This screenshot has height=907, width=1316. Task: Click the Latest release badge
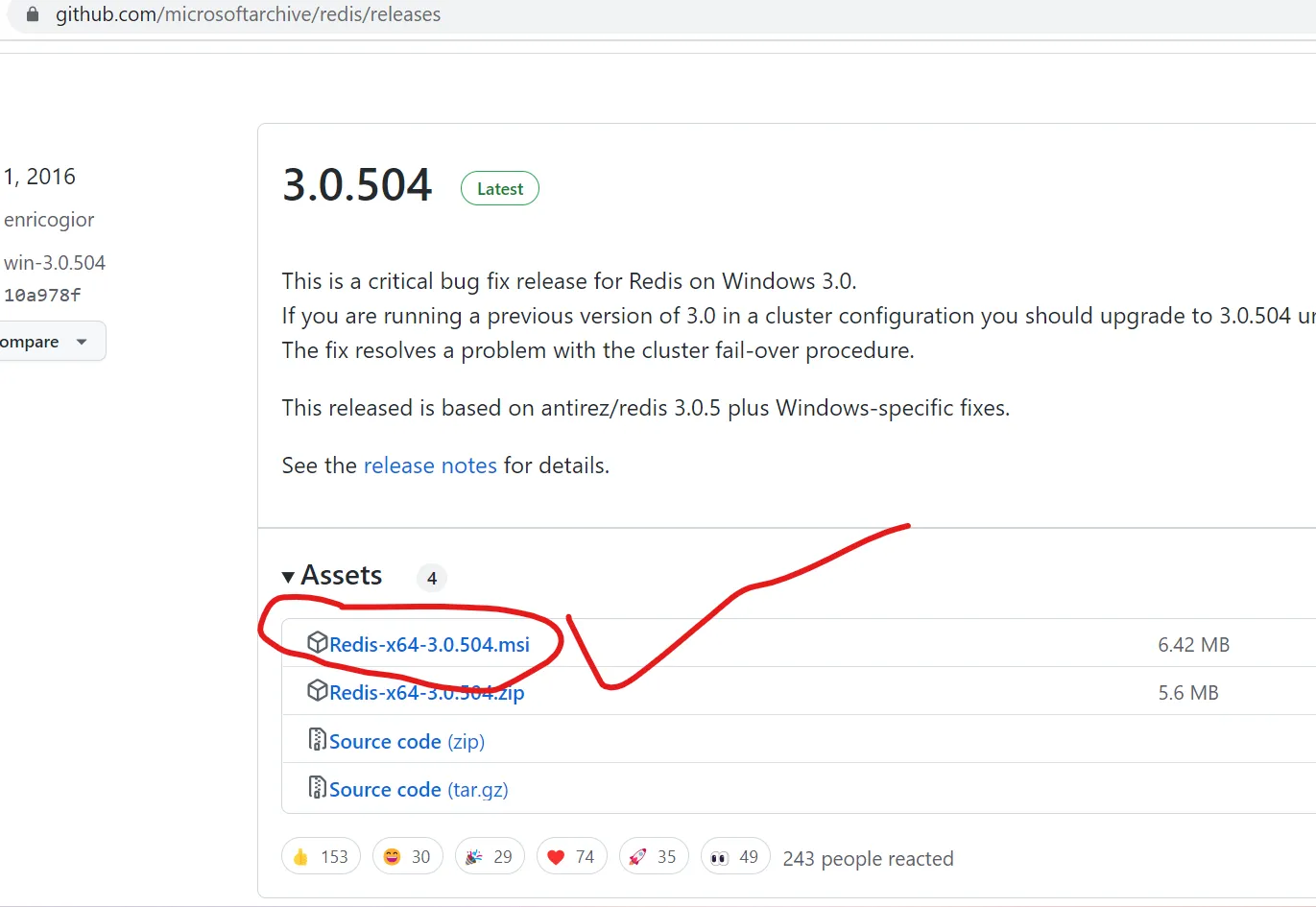[500, 188]
